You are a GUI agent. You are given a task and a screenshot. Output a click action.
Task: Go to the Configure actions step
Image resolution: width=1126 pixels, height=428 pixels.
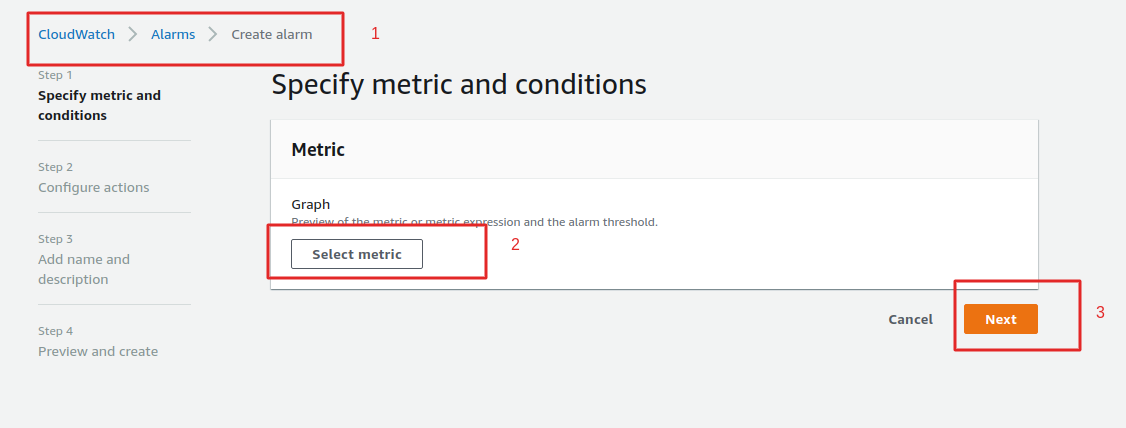point(93,187)
